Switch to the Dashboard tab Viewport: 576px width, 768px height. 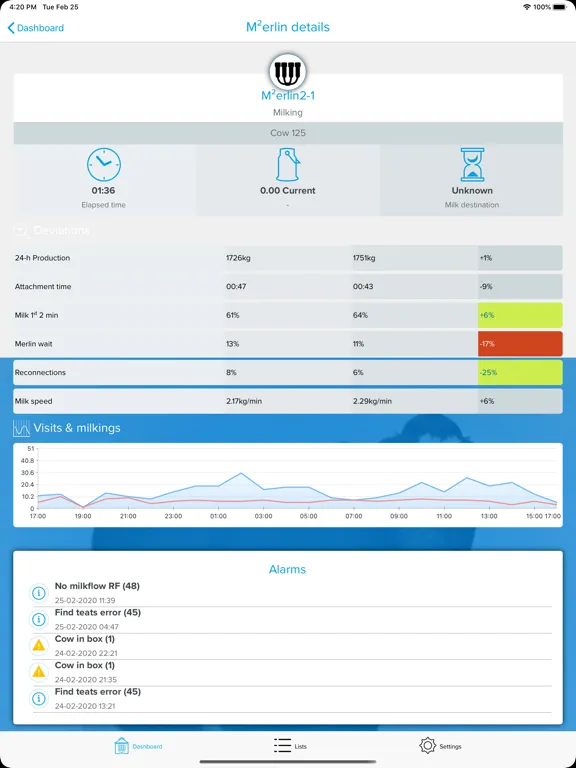(138, 746)
